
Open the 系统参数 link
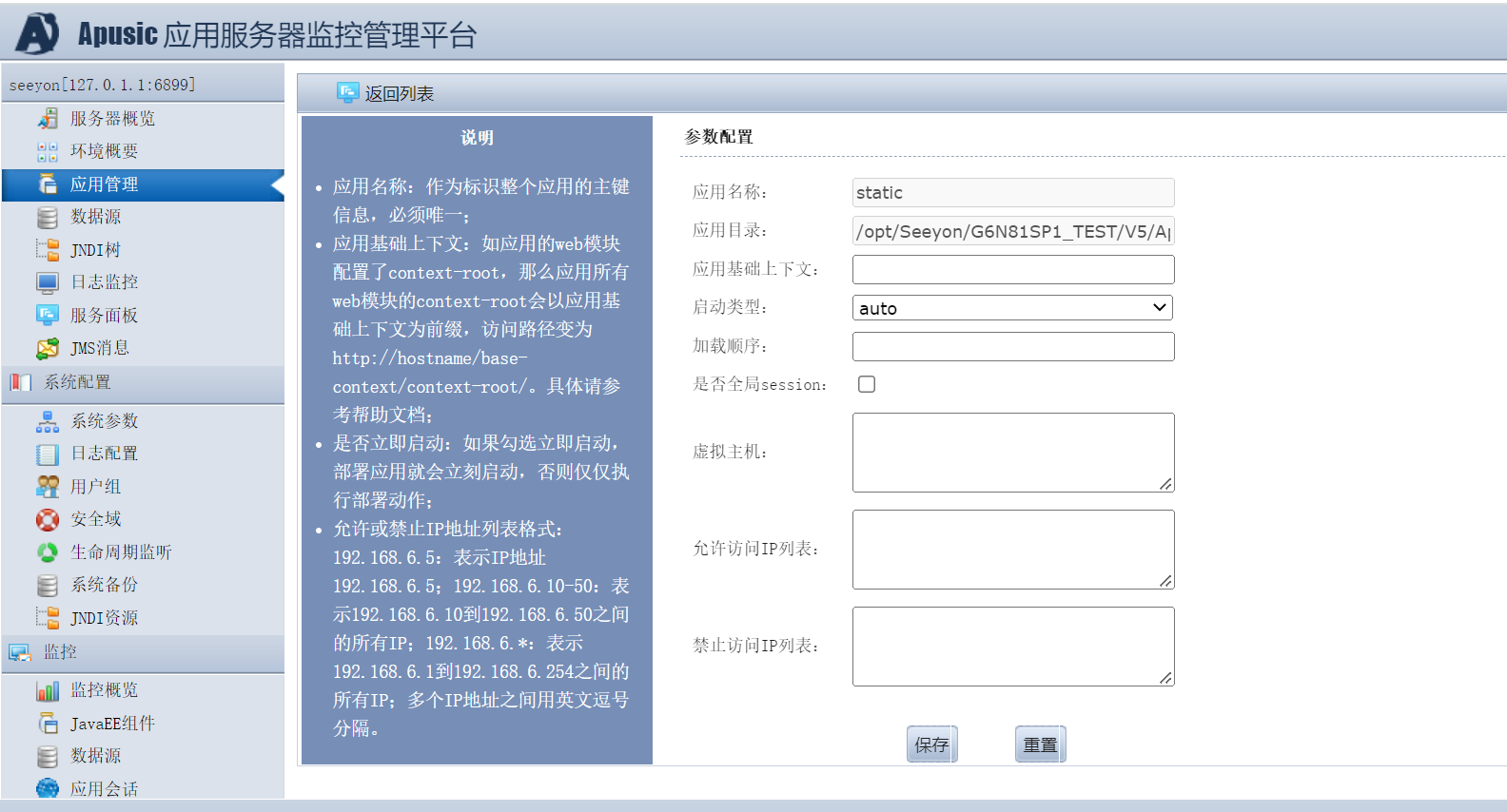(x=105, y=421)
